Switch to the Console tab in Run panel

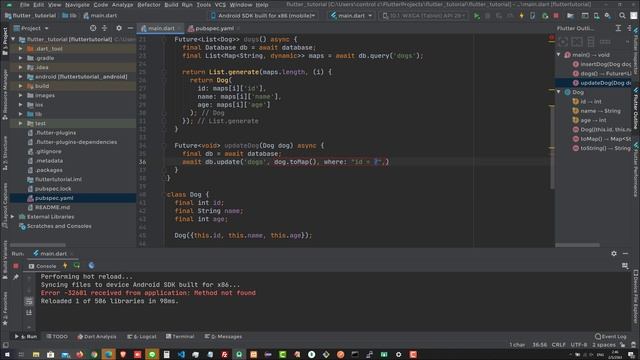point(42,266)
